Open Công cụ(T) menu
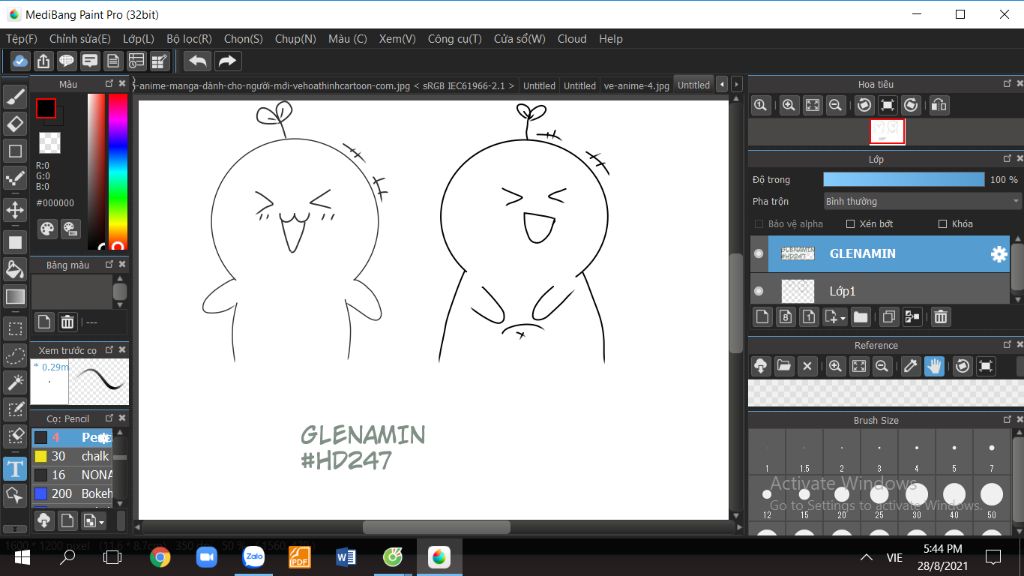 455,39
